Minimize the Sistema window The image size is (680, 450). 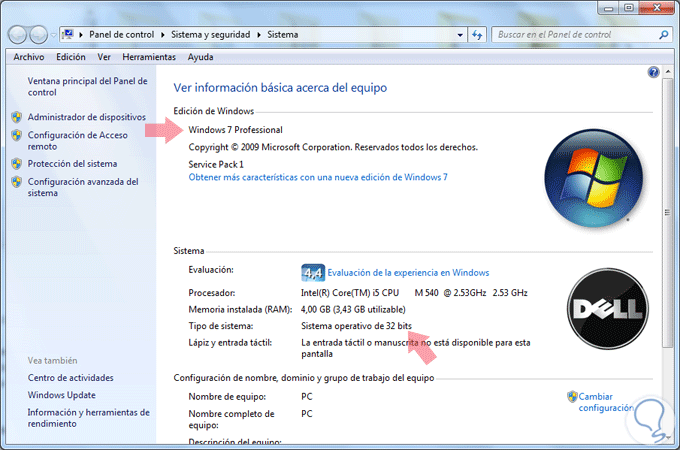608,8
